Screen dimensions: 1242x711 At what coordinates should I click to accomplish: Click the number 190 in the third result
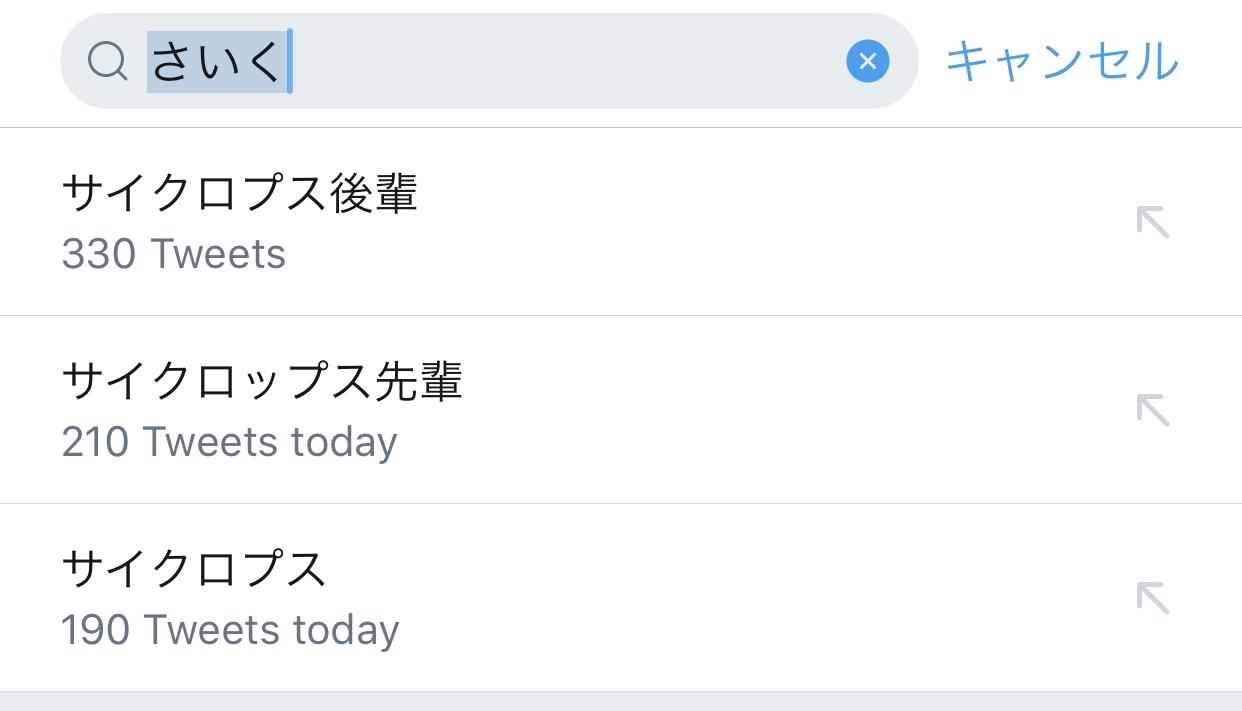point(95,630)
